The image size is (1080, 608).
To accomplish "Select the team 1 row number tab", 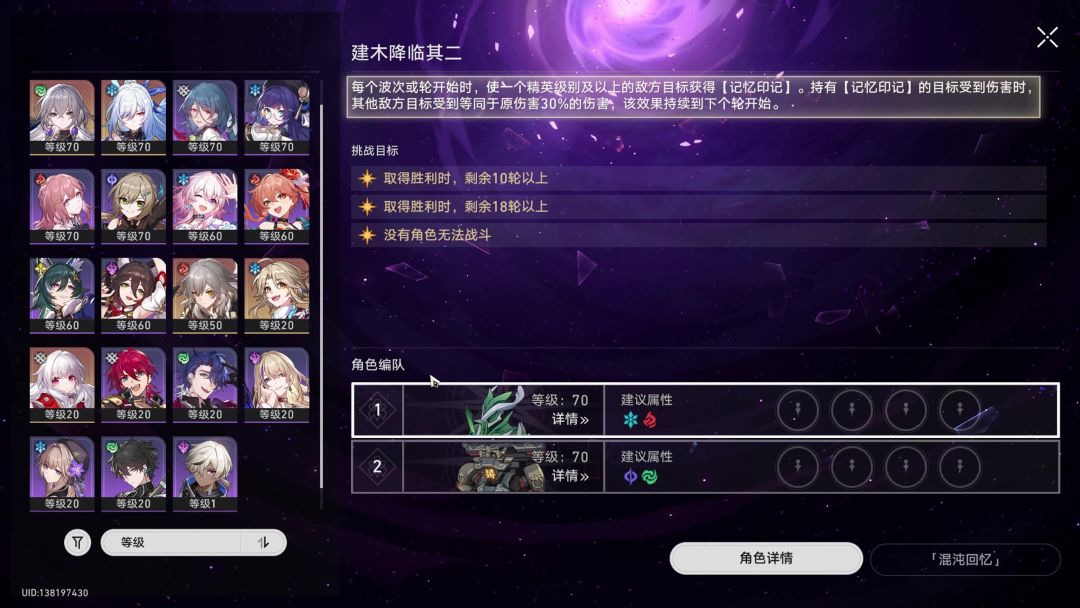I will pos(377,410).
